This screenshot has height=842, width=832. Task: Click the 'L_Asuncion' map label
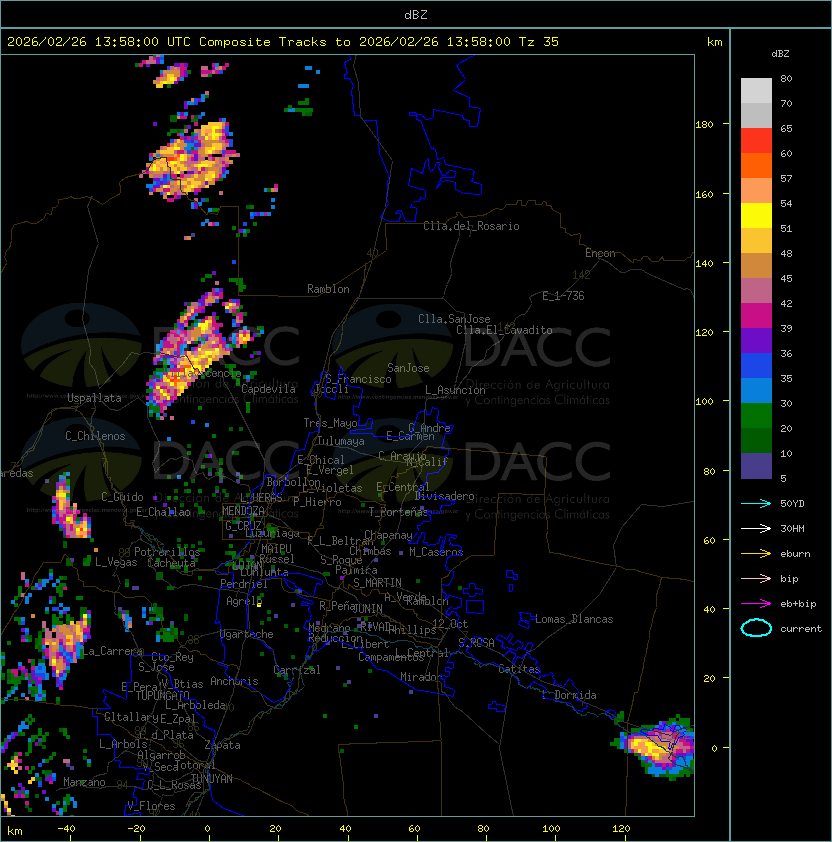(455, 390)
